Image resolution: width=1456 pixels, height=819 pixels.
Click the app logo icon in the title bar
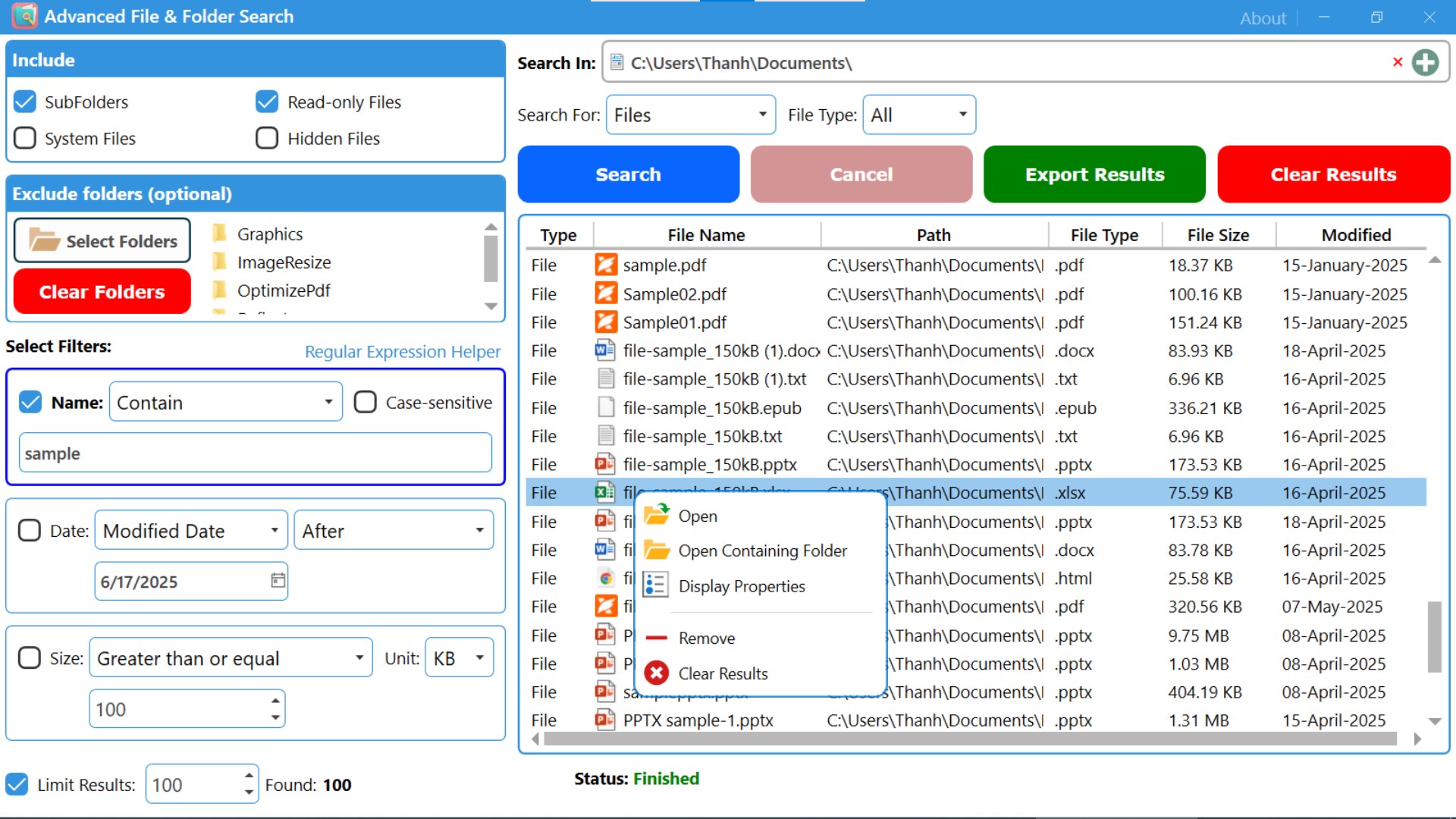(x=24, y=16)
